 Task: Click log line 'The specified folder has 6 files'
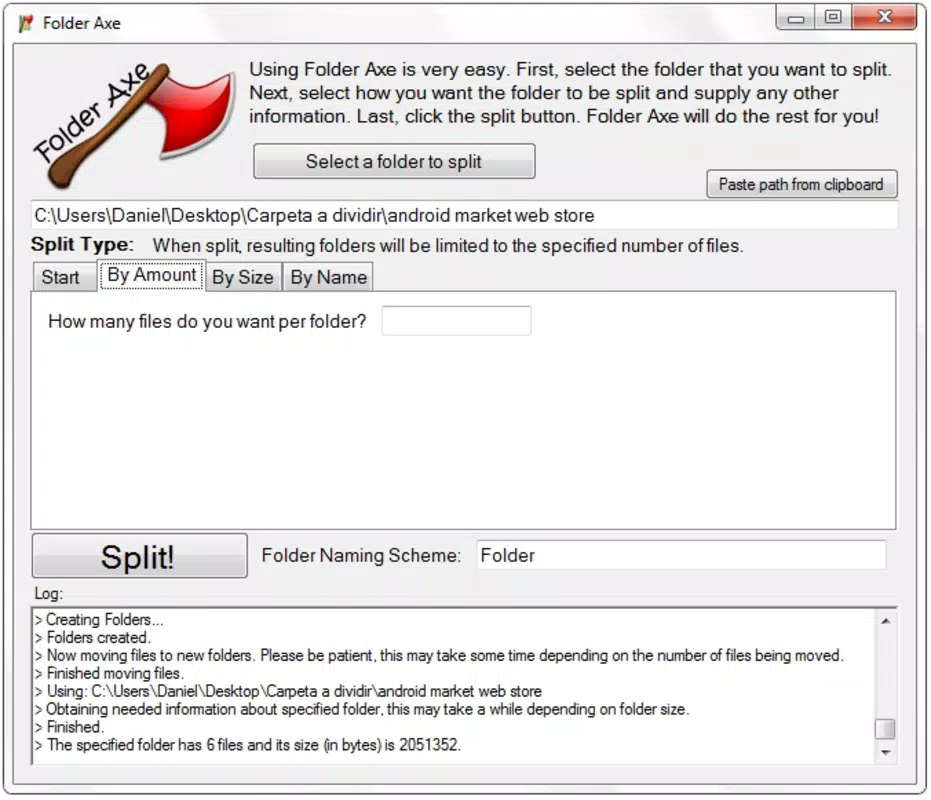click(248, 744)
